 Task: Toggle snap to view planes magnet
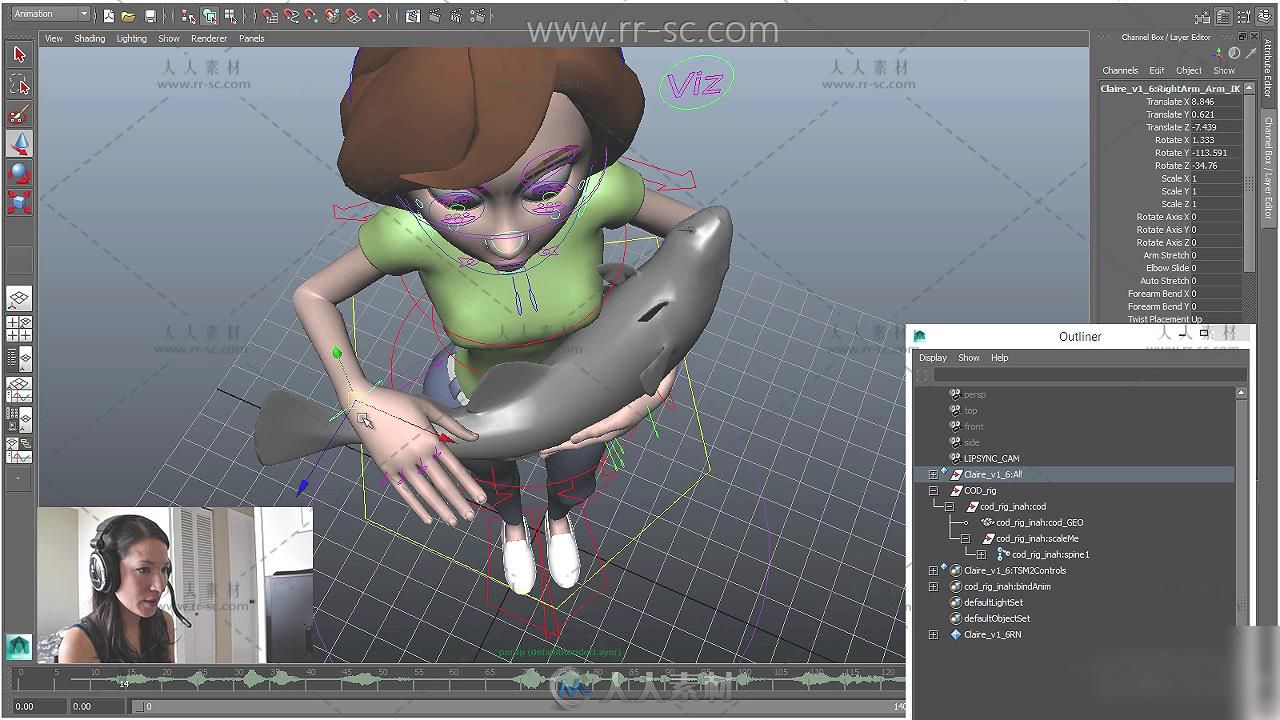354,16
